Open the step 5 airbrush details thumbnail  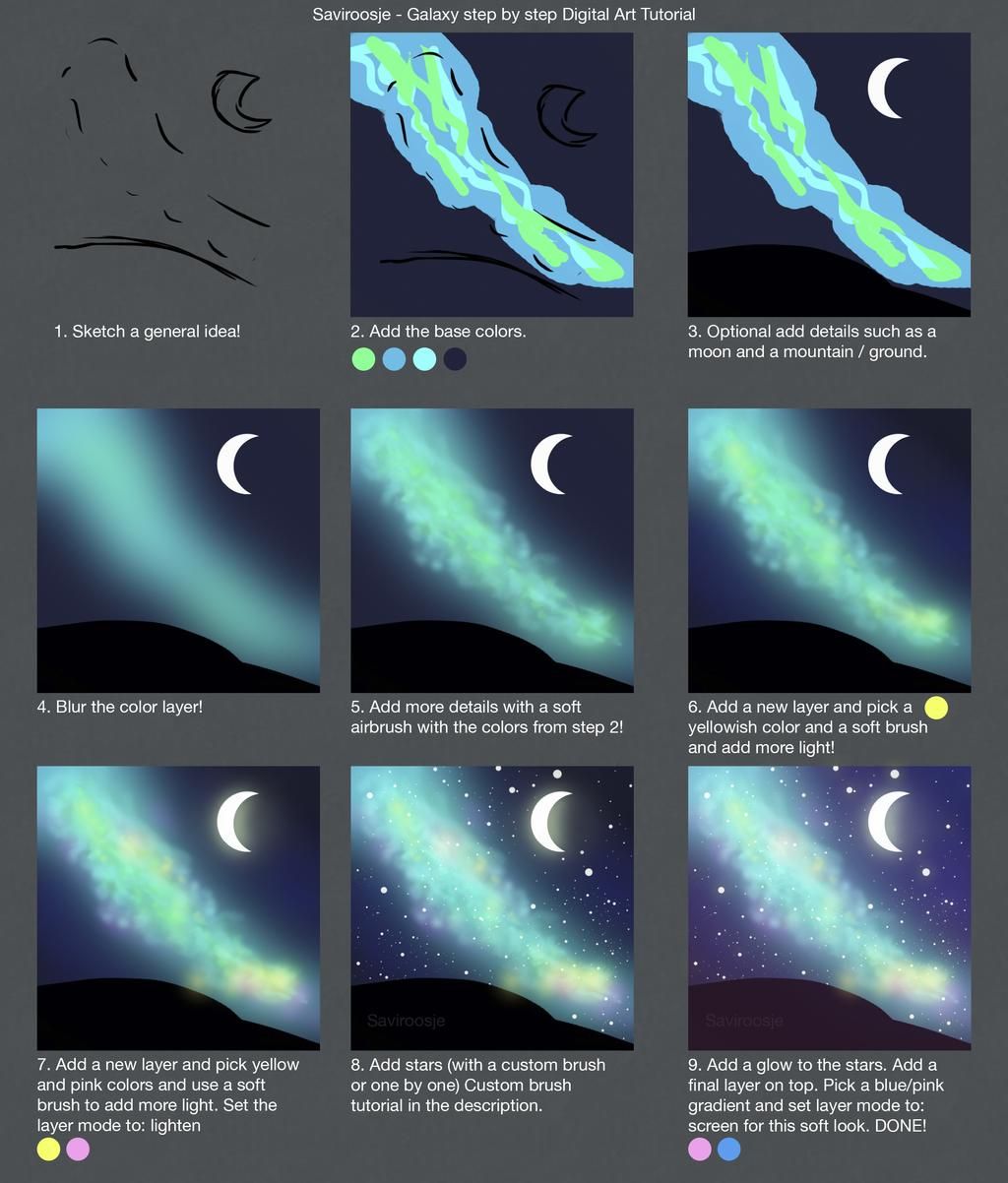(x=492, y=550)
